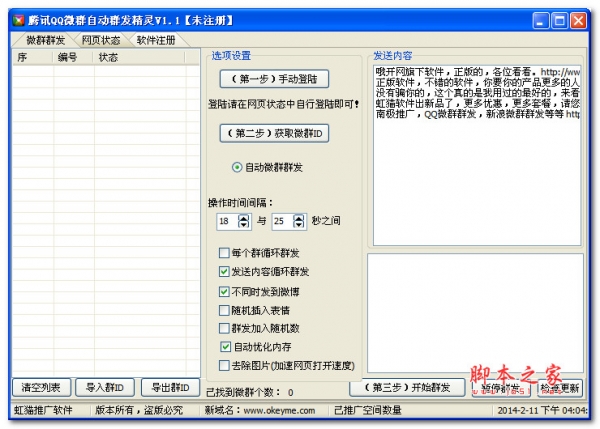Sort by 编号 column header
Screen dimensions: 600x429
click(73, 57)
